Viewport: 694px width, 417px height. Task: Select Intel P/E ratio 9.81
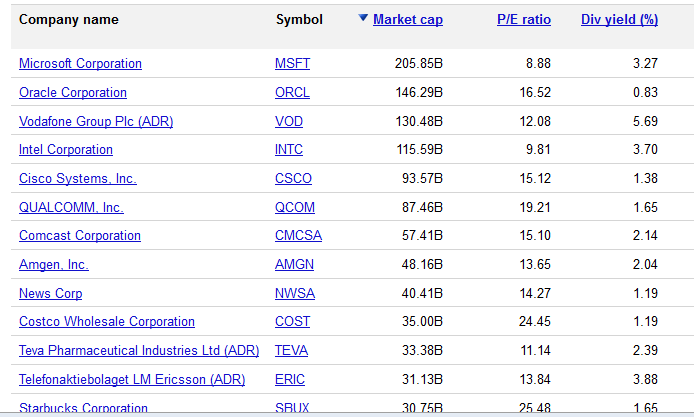pyautogui.click(x=538, y=150)
